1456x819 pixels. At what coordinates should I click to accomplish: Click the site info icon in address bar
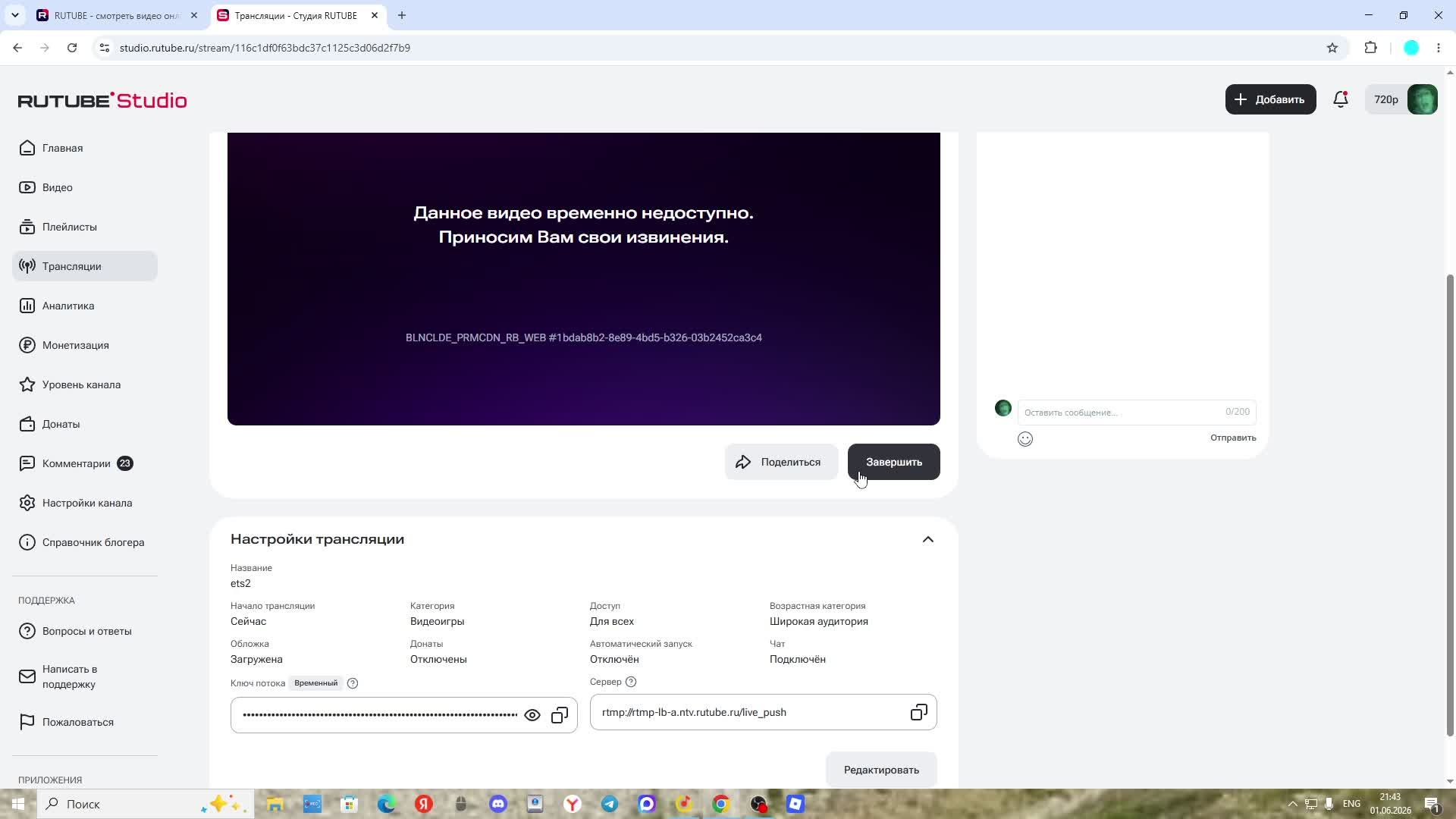[105, 48]
